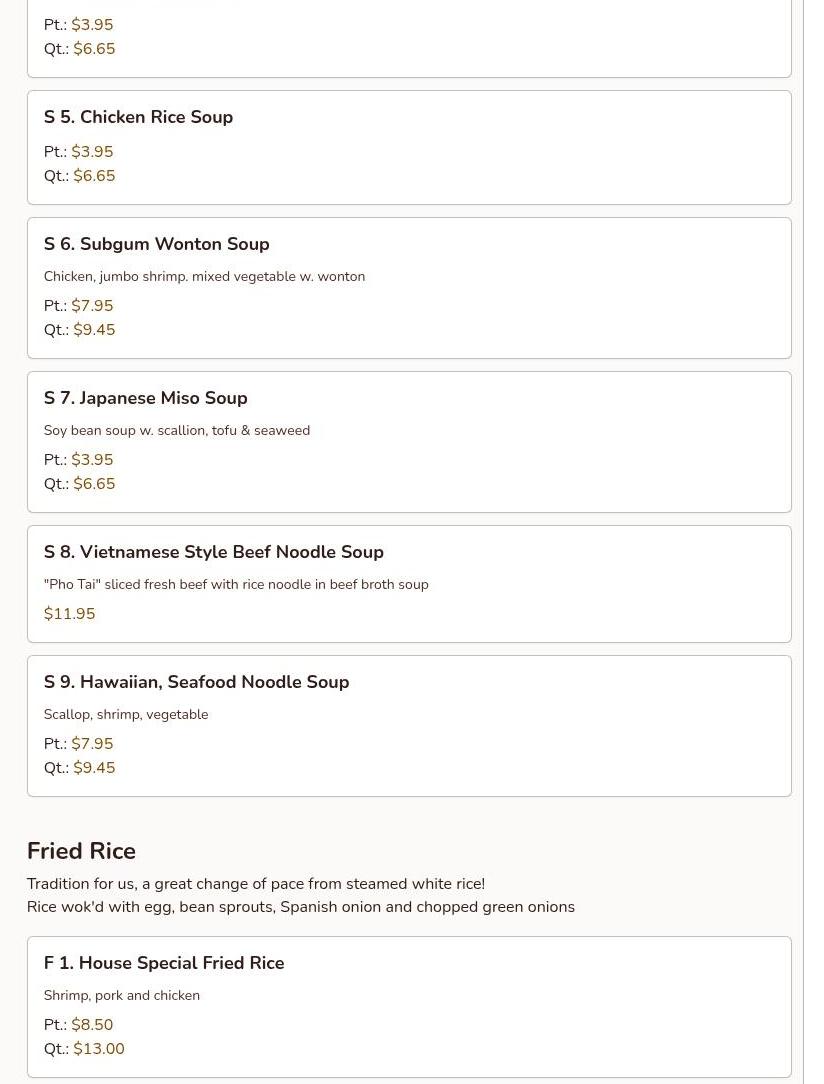
Task: Pick Hawaiian Seafood Noodle Soup Qt. $9.45
Action: (x=93, y=768)
